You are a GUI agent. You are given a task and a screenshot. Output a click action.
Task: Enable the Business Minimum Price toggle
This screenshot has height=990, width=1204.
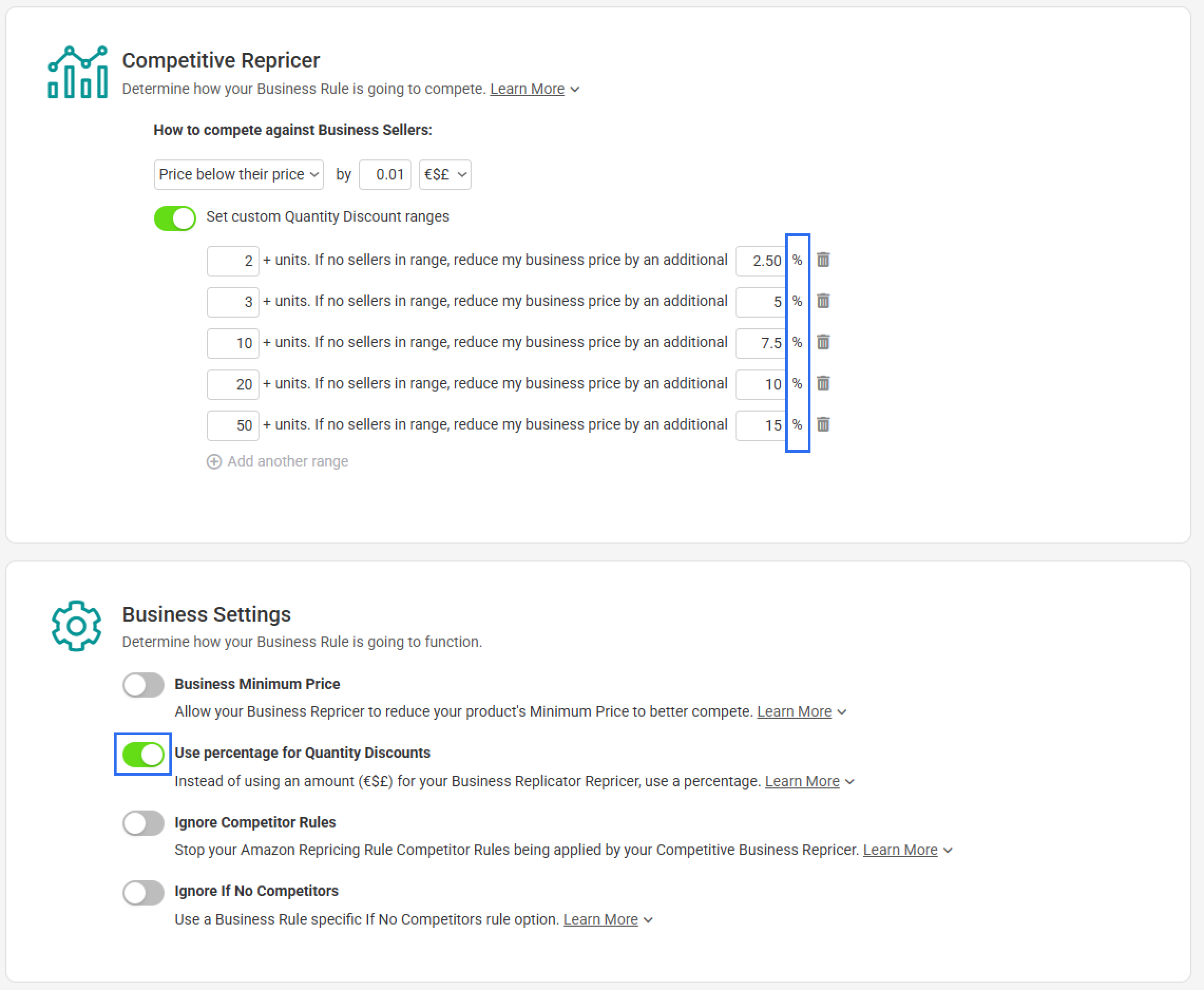tap(143, 685)
